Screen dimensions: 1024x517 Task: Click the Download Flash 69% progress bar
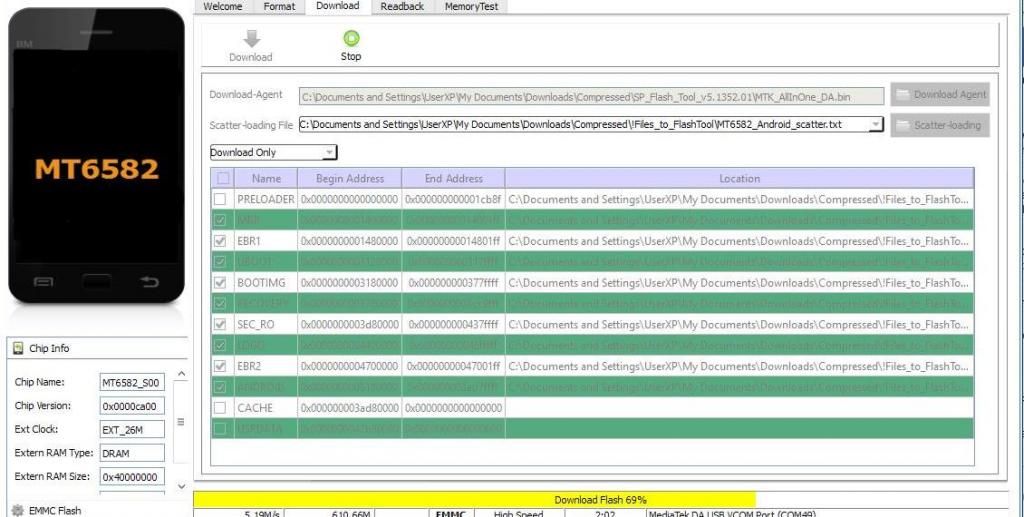[x=600, y=499]
